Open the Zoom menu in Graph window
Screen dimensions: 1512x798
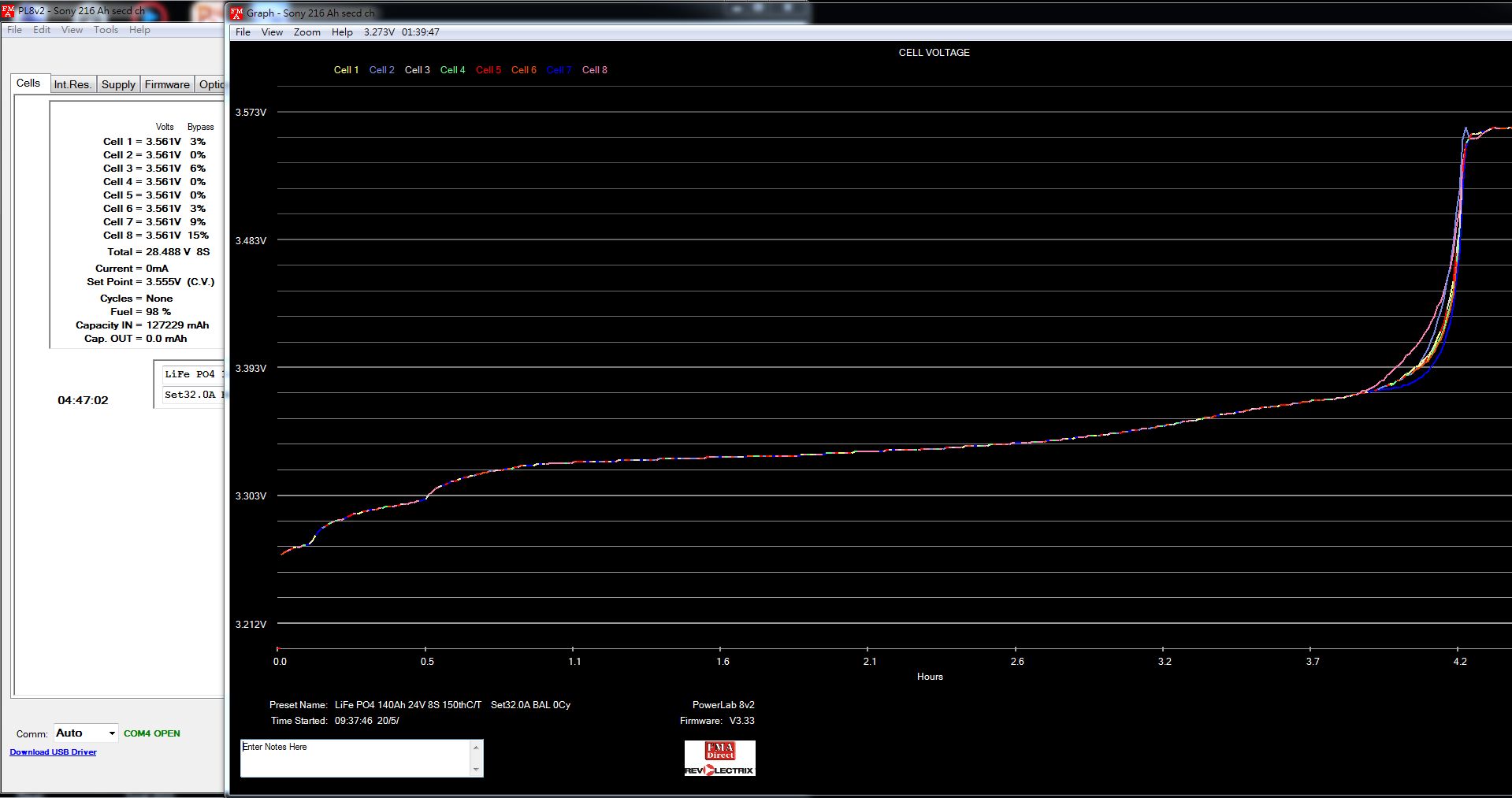tap(306, 32)
